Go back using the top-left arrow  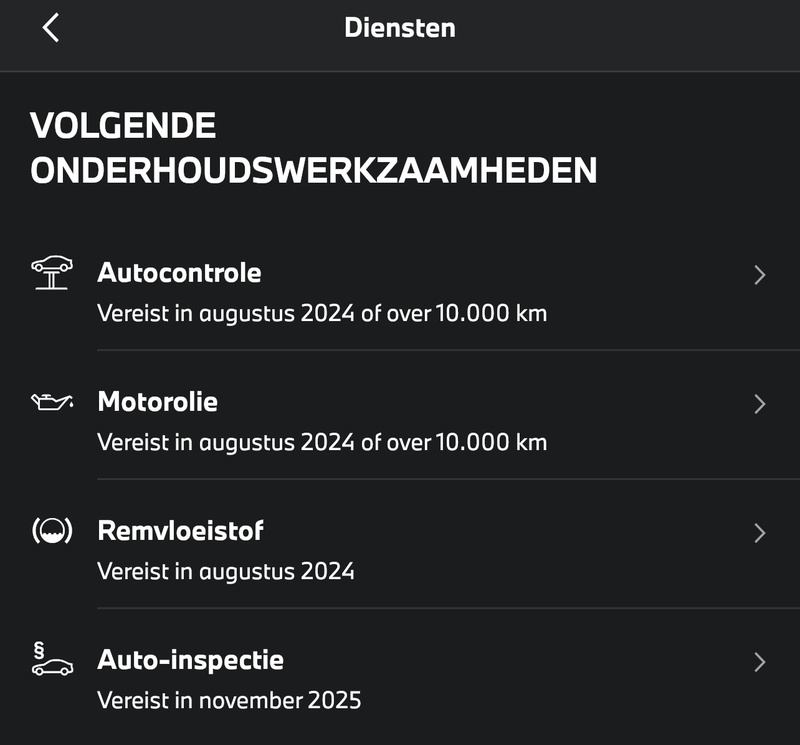click(51, 28)
